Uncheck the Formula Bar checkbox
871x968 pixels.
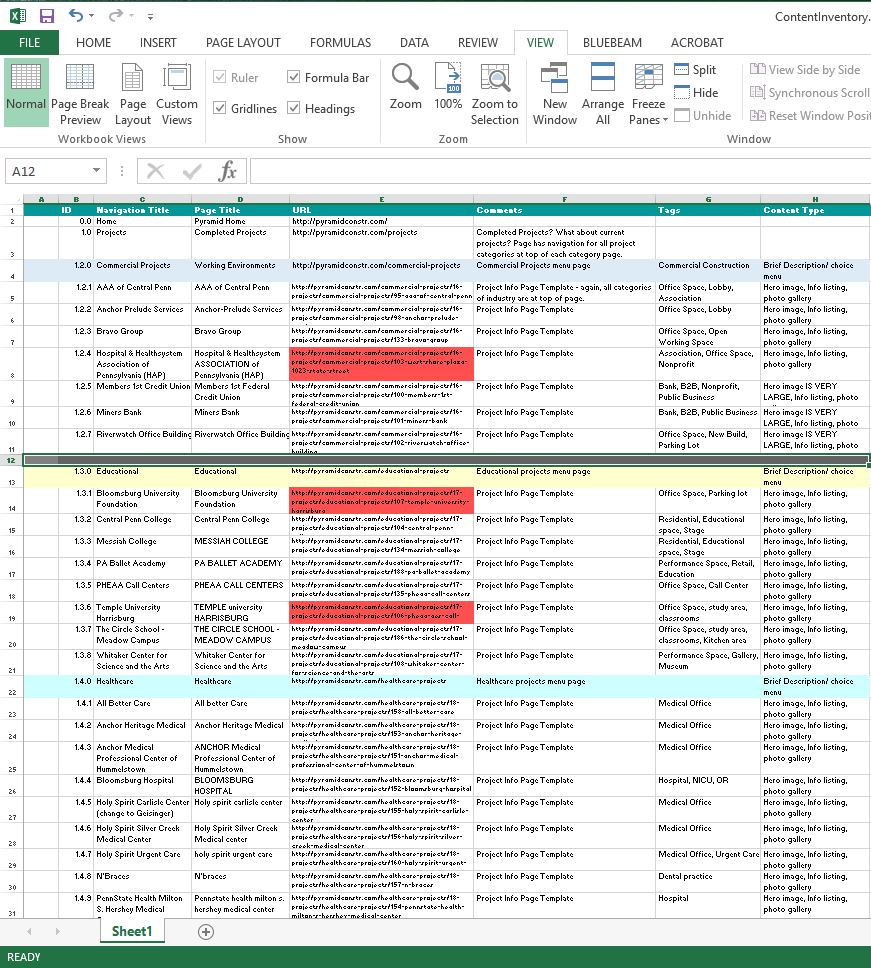[x=294, y=77]
